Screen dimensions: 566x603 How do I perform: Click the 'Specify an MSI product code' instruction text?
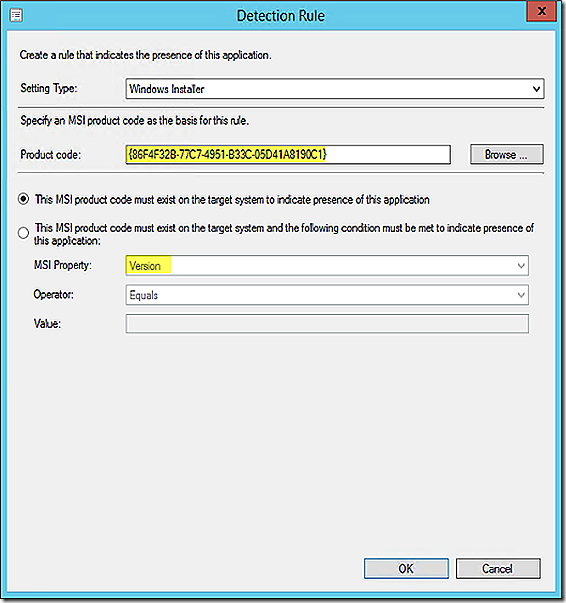[135, 121]
